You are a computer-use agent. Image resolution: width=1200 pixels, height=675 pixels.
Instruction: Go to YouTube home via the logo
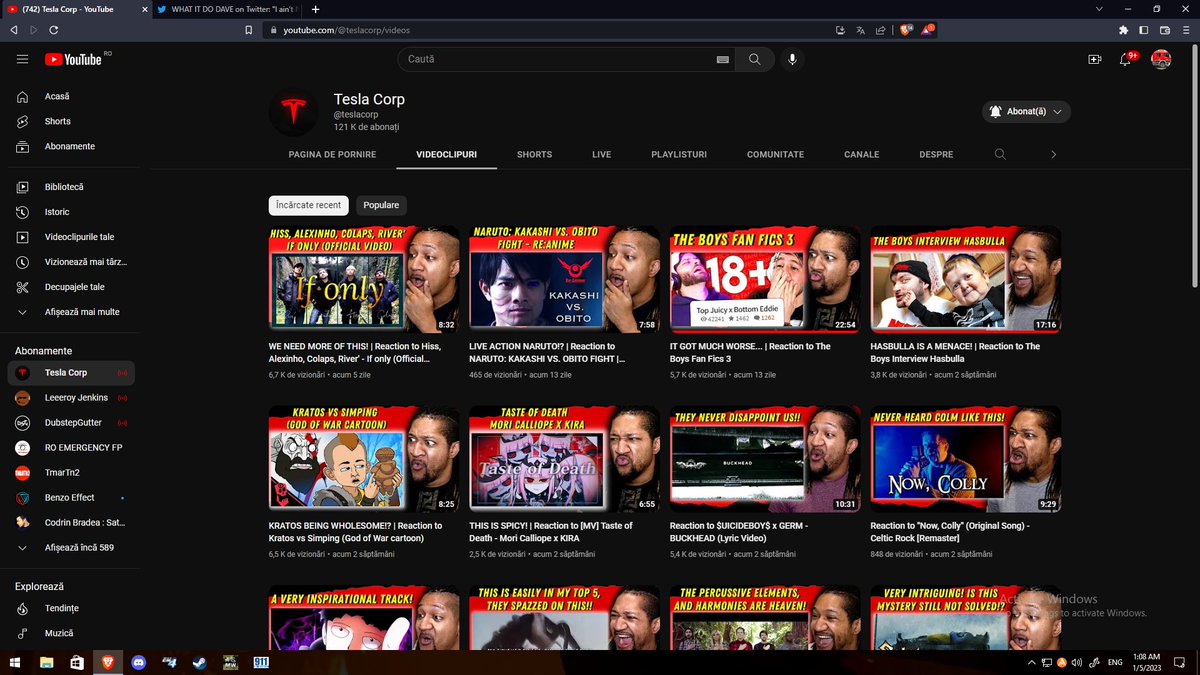click(73, 59)
